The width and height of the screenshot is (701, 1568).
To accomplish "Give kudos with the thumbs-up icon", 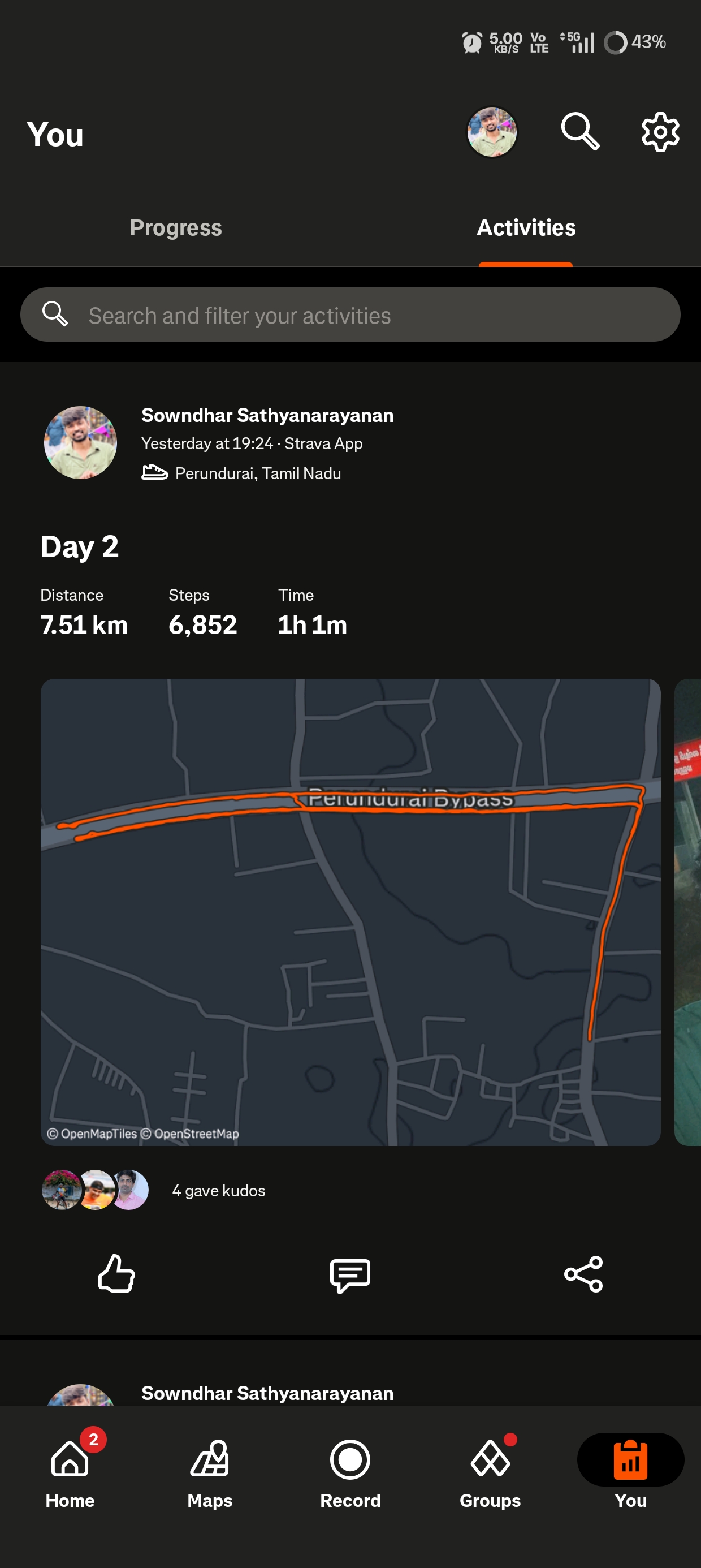I will (x=116, y=1273).
